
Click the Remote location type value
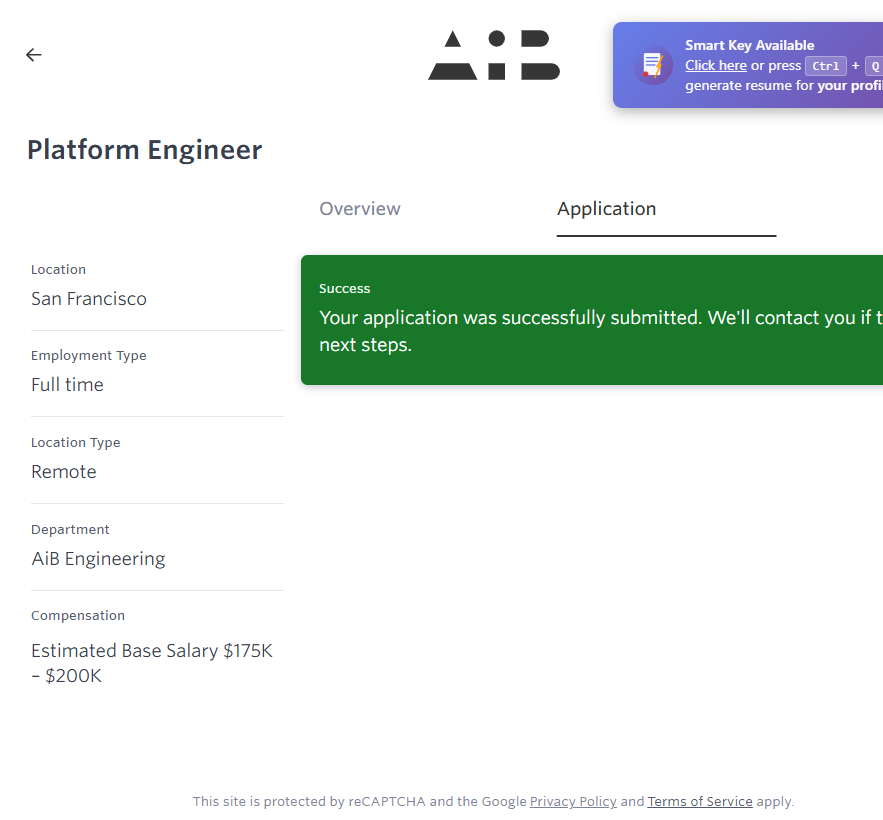point(64,472)
